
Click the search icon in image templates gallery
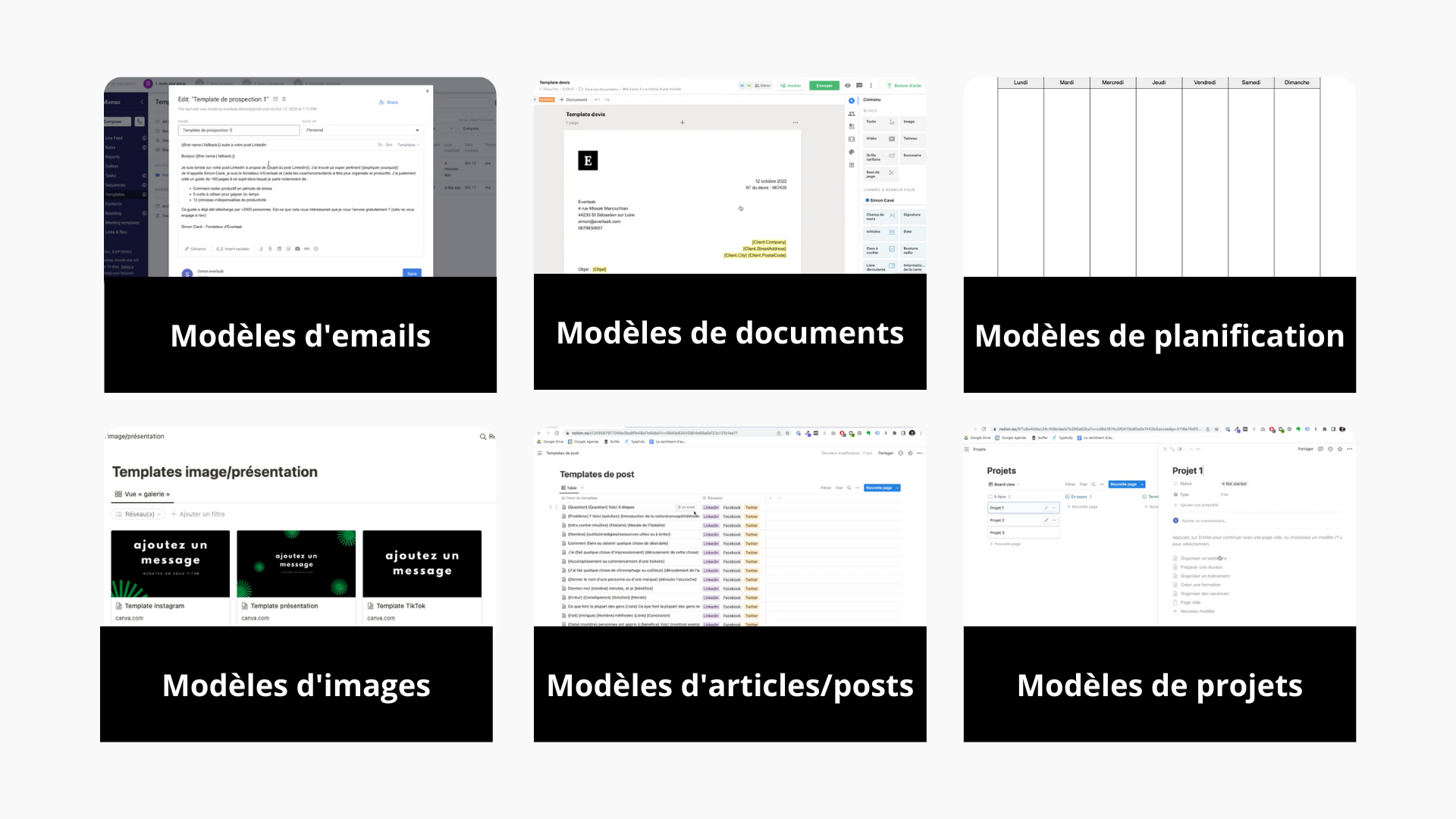tap(483, 437)
